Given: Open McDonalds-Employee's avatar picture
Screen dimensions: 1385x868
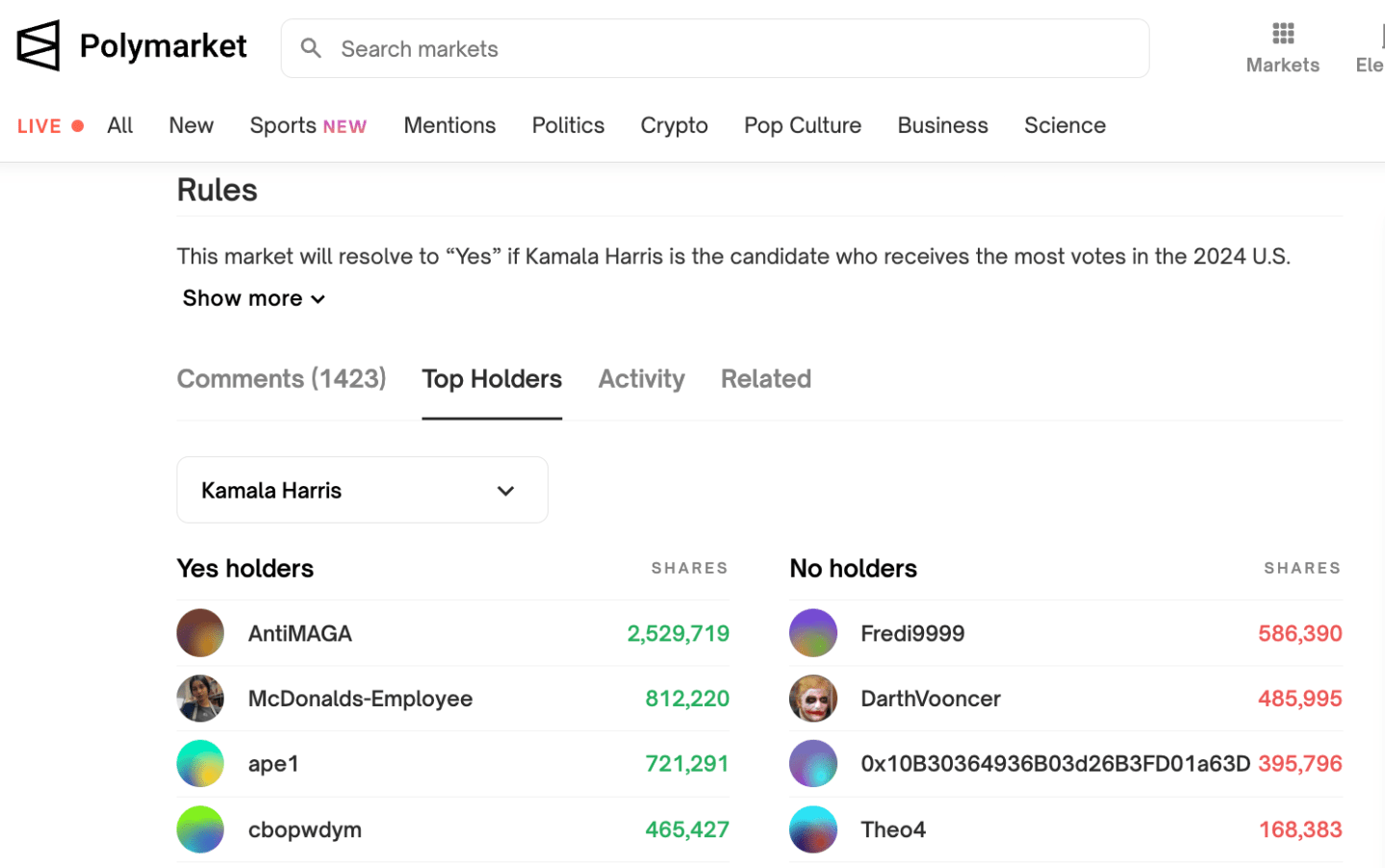Looking at the screenshot, I should coord(200,699).
